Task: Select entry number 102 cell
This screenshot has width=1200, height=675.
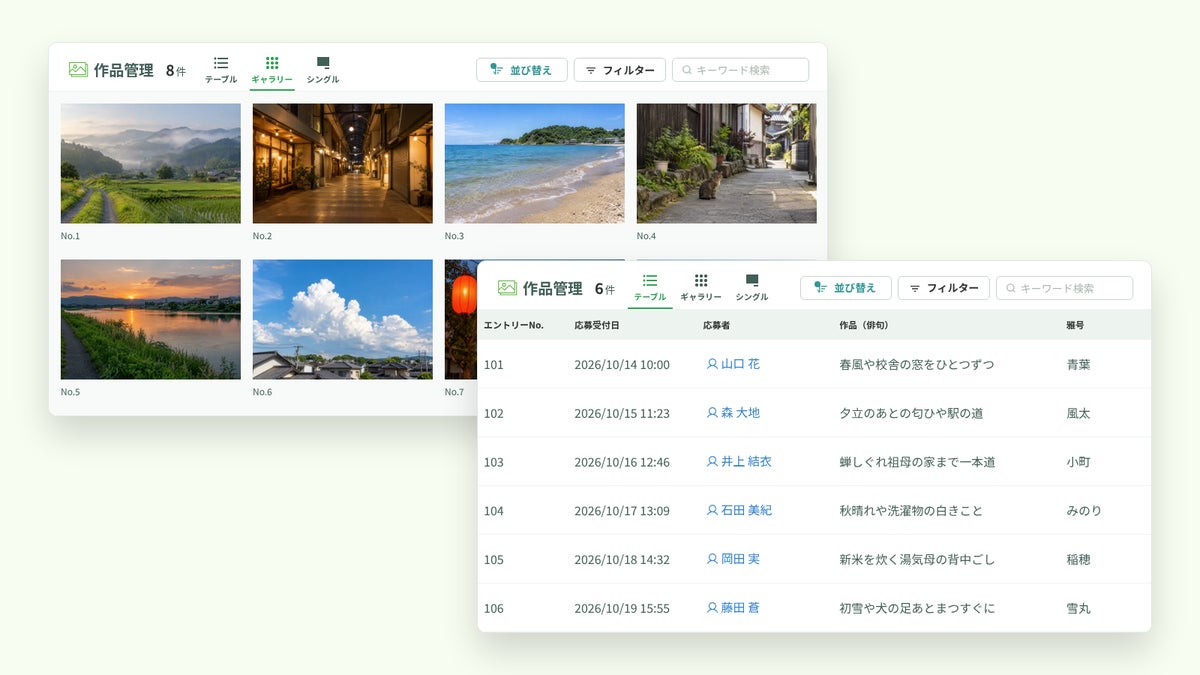Action: tap(494, 414)
